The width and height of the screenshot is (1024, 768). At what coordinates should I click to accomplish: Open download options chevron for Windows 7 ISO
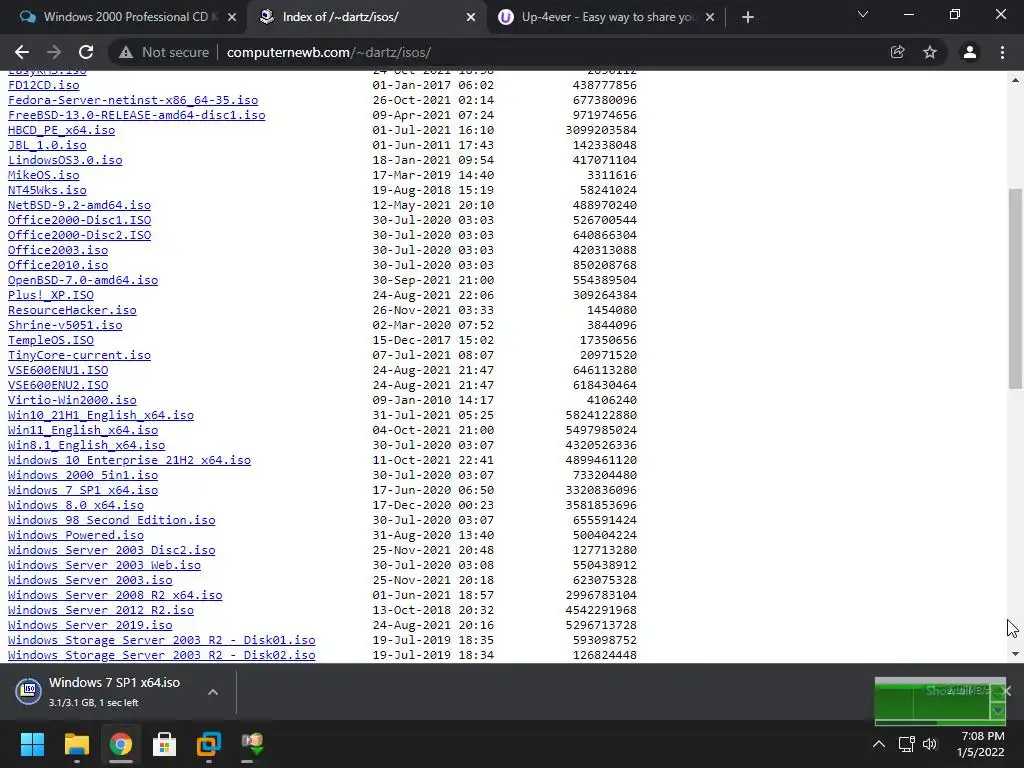click(x=213, y=692)
